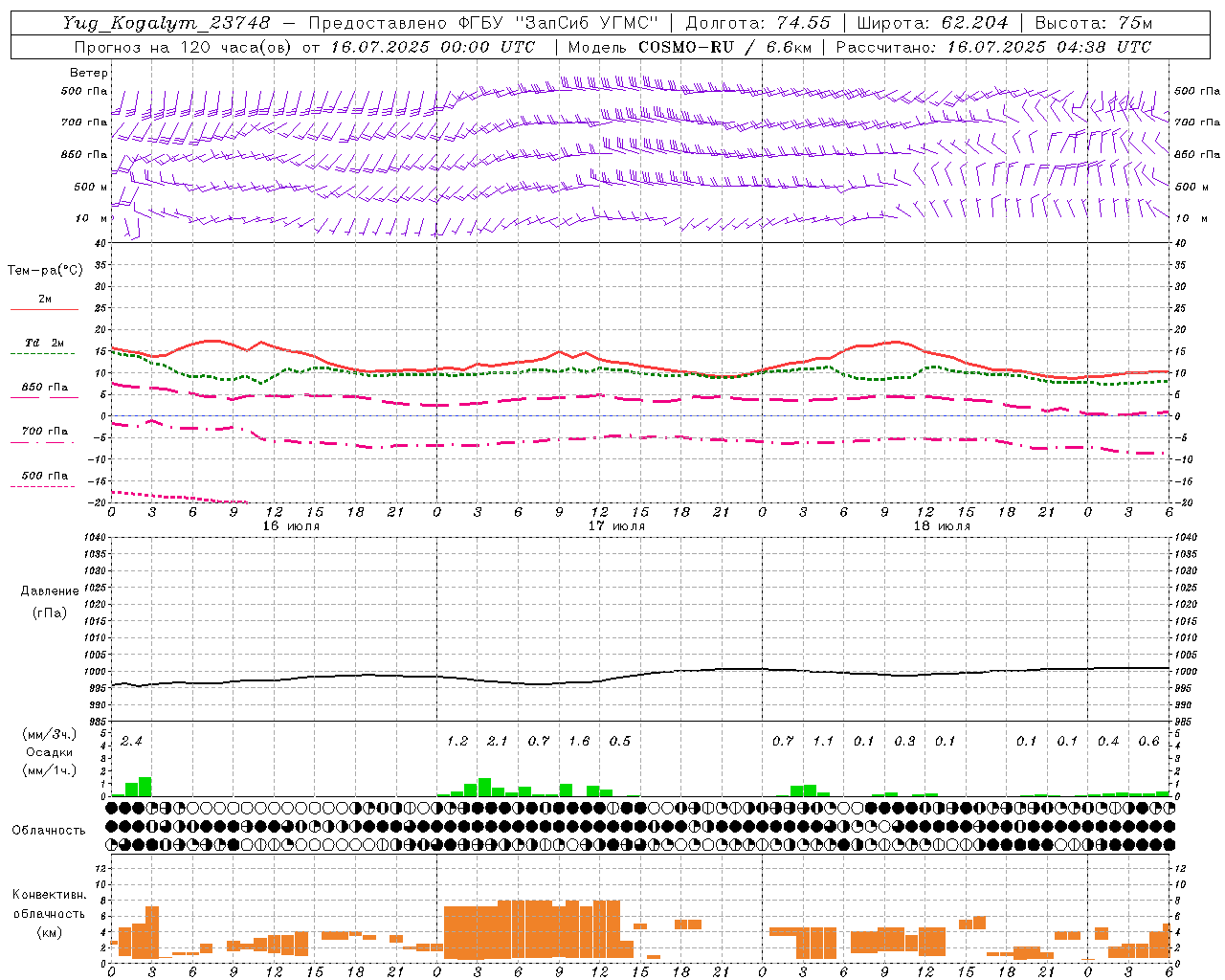Click the '18 июля' date label
Viewport: 1225px width, 980px height.
[942, 526]
